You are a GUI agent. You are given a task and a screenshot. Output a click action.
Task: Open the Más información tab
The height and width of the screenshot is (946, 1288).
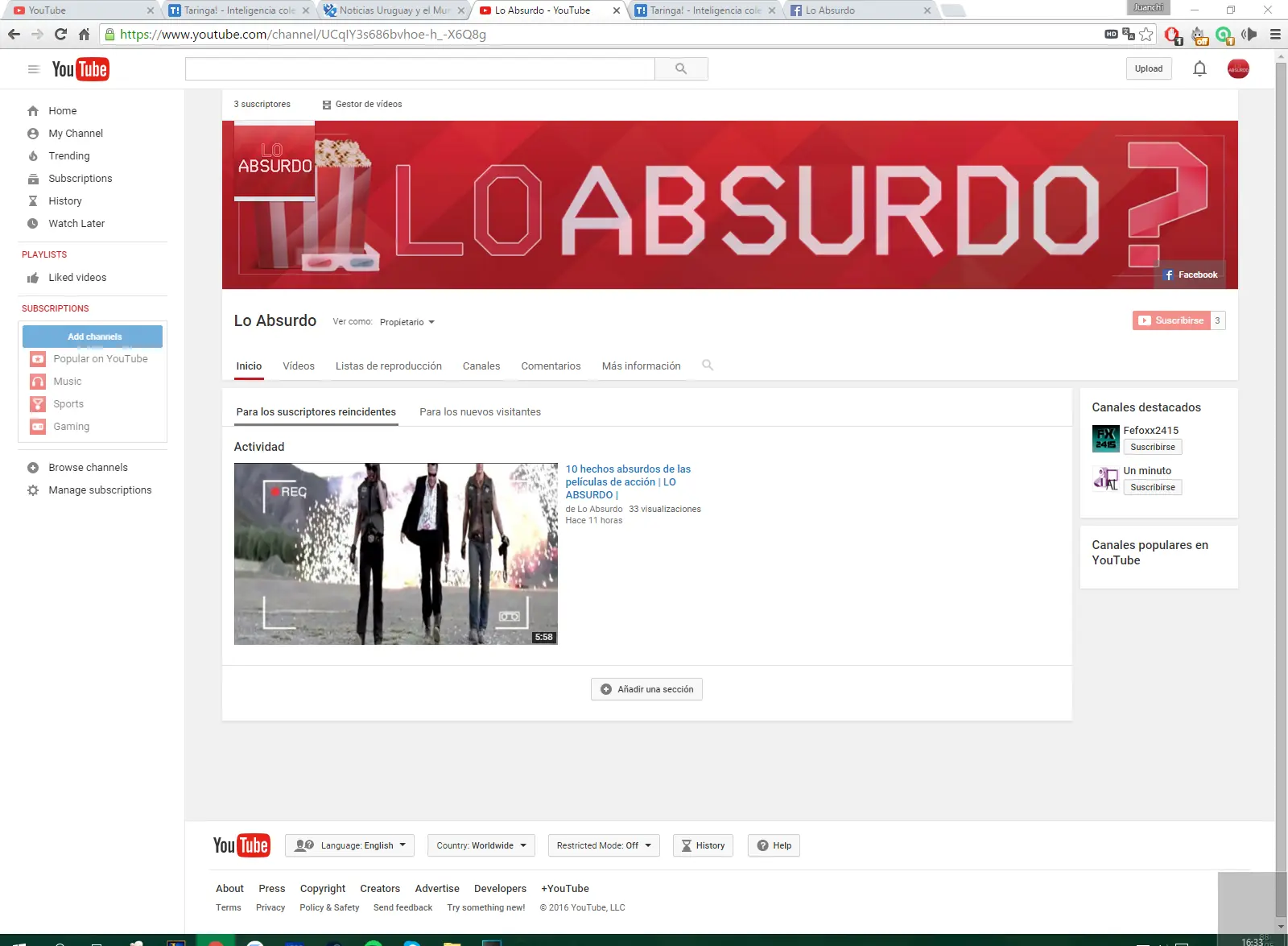click(642, 366)
